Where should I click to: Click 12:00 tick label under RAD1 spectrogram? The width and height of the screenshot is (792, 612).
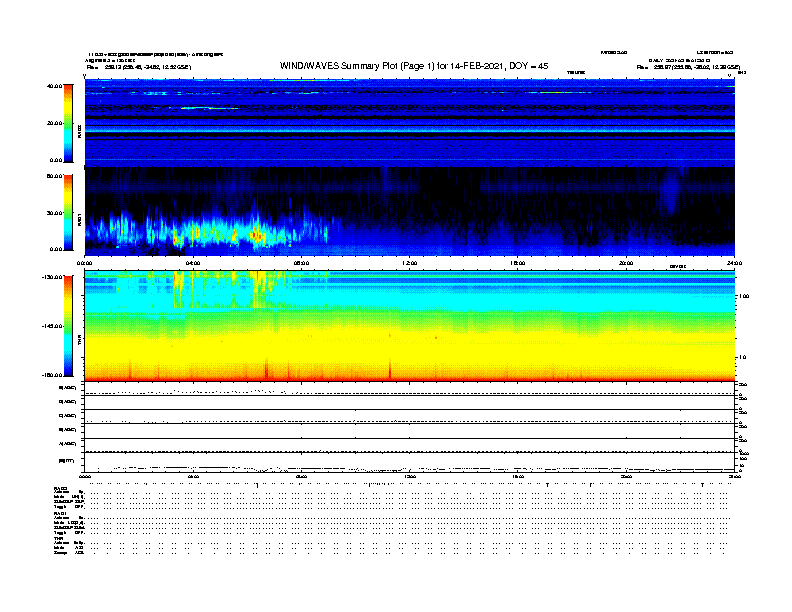point(409,263)
